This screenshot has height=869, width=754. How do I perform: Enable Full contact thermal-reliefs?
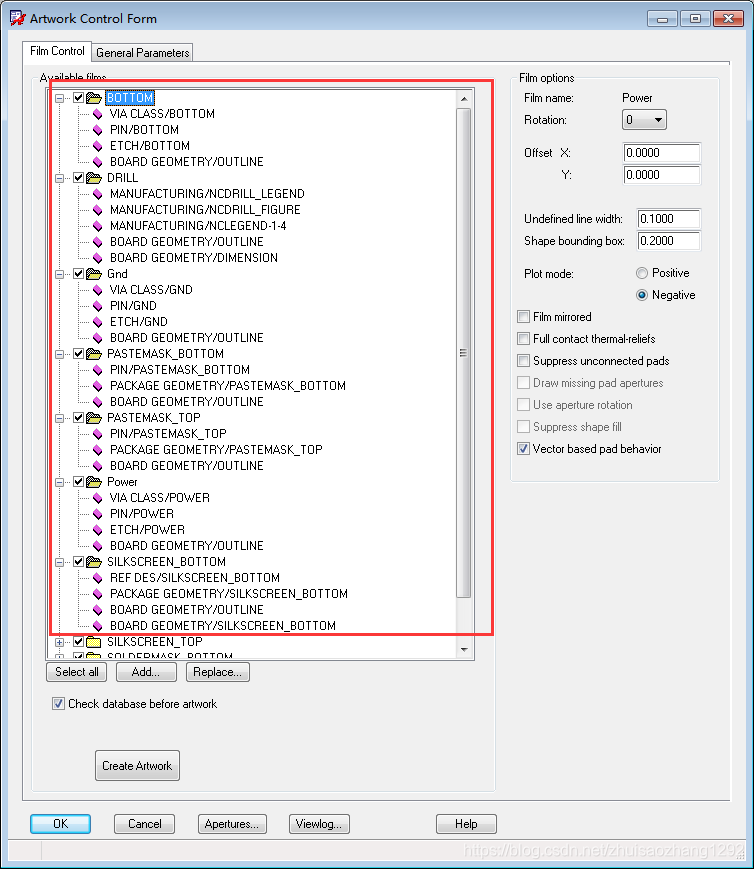coord(523,339)
